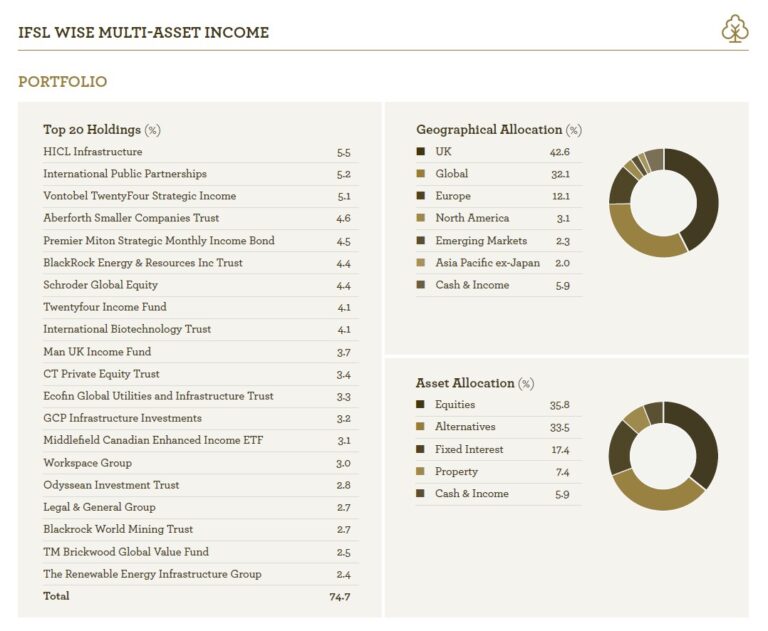
Task: Select the Global legend color square
Action: 421,174
